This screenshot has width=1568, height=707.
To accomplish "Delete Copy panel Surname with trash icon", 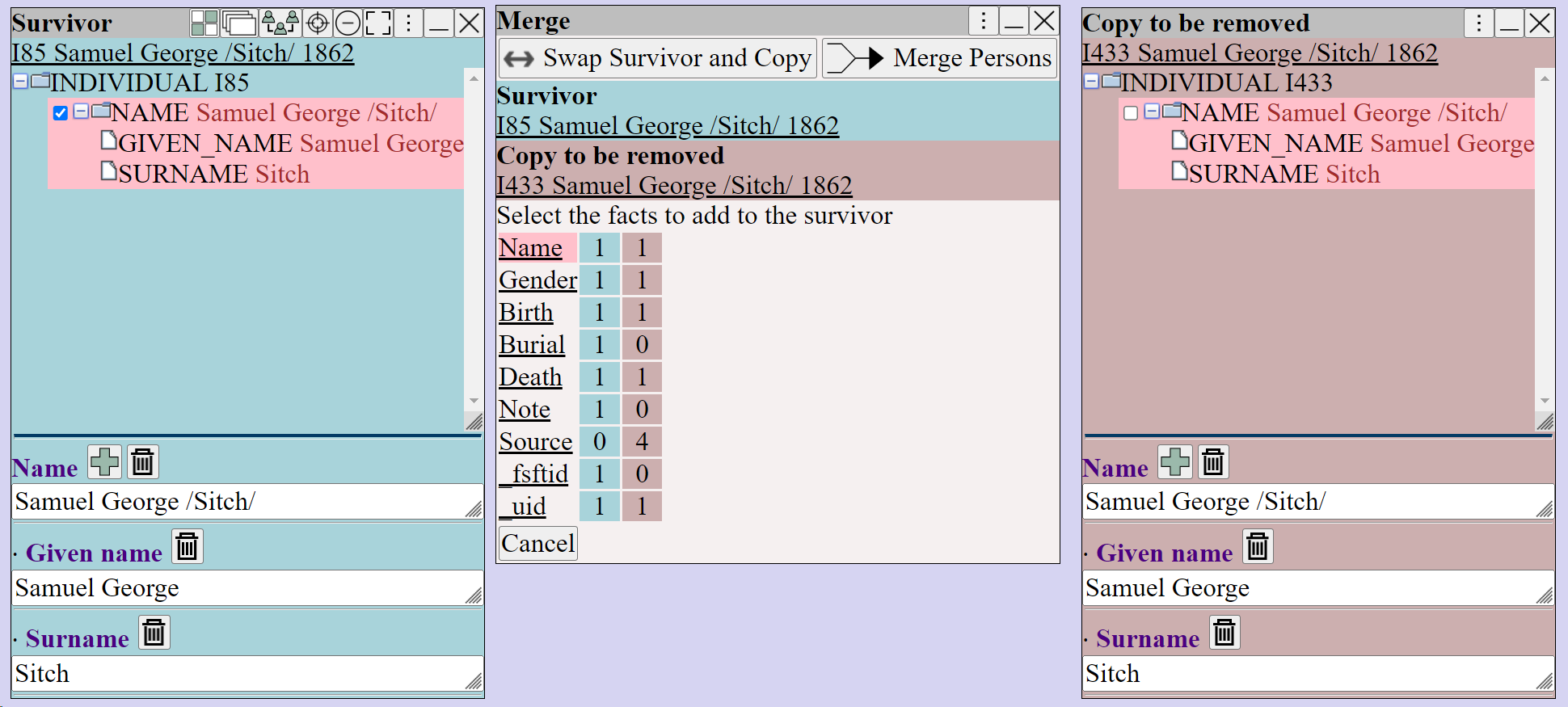I will coord(1224,633).
